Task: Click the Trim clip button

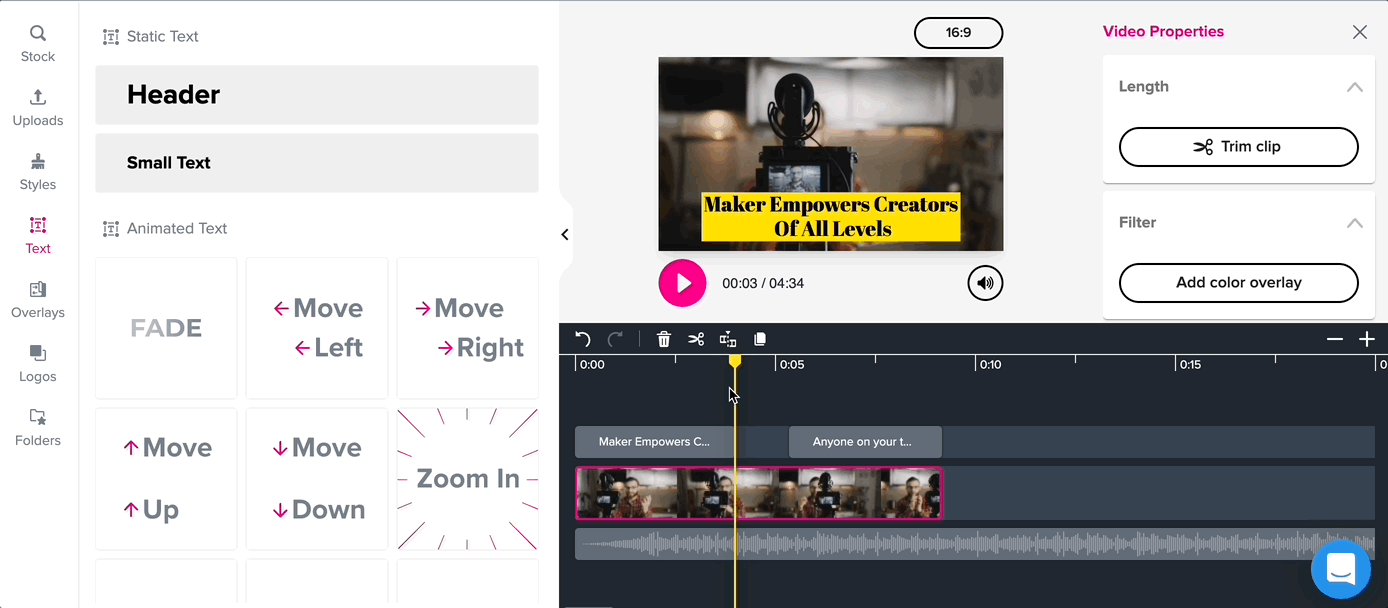Action: coord(1238,147)
